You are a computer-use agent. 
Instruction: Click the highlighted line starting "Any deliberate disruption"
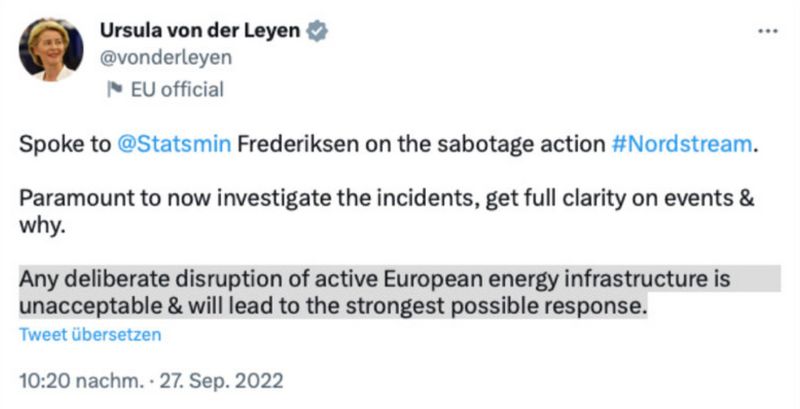click(x=387, y=279)
